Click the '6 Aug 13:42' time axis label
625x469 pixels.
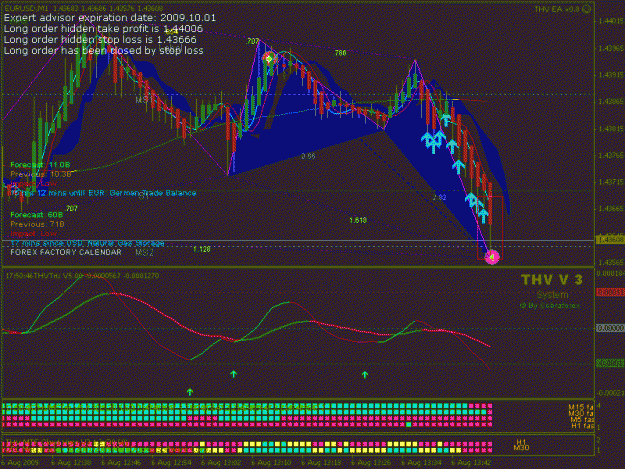(471, 463)
